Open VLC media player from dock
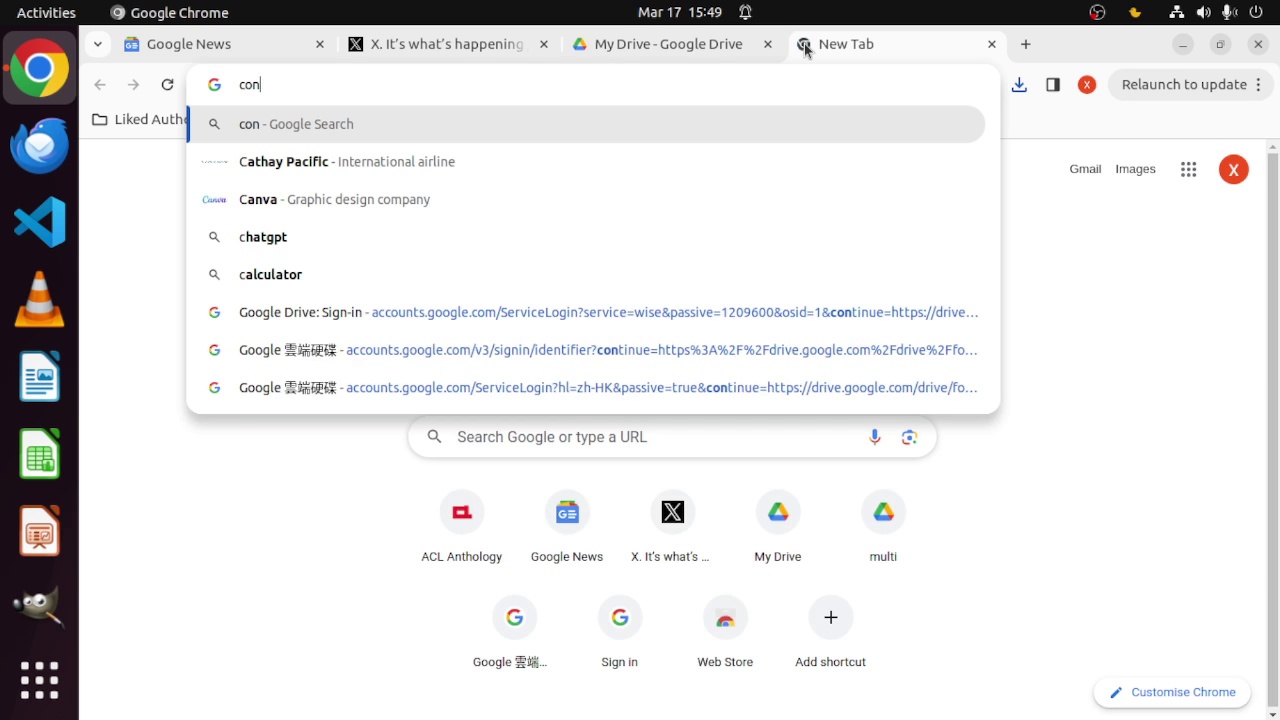This screenshot has width=1280, height=720. pos(40,300)
